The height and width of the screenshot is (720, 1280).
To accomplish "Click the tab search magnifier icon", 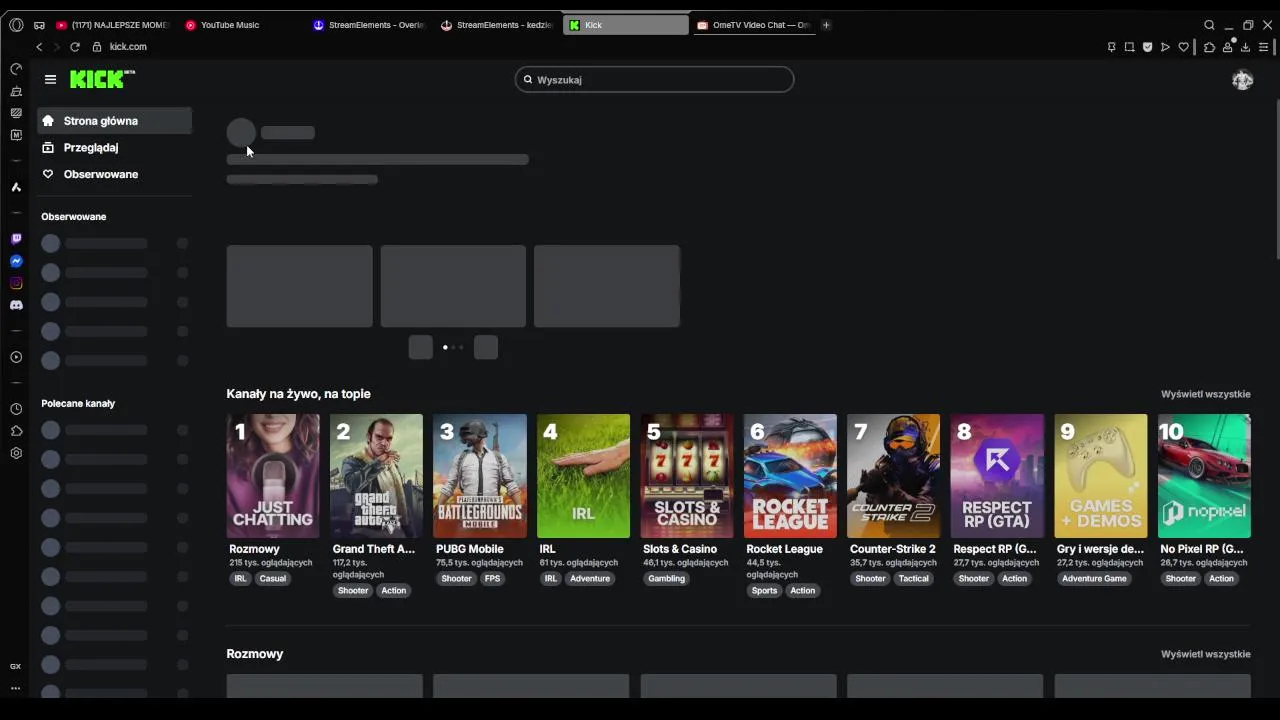I will (x=1209, y=25).
